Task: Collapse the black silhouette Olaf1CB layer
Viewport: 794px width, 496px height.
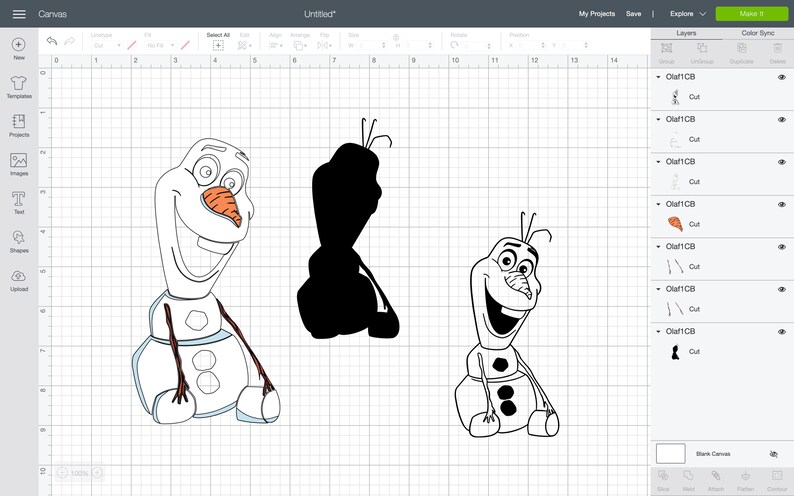Action: point(658,332)
